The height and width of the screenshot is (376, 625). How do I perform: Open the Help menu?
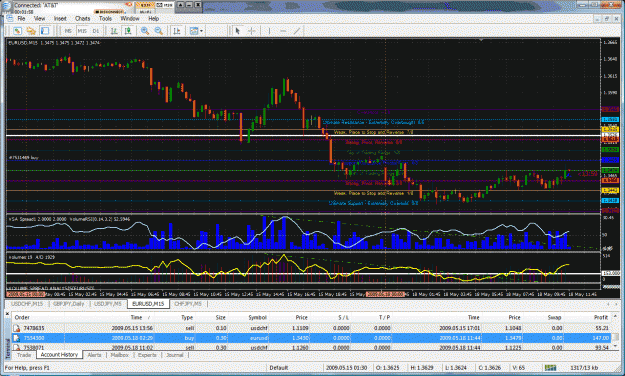(x=153, y=18)
